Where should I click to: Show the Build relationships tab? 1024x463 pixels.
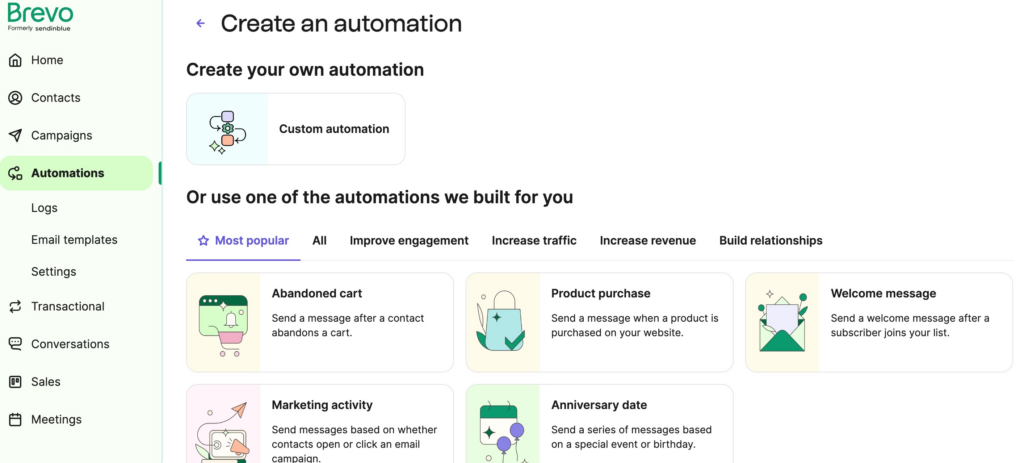[x=770, y=241]
